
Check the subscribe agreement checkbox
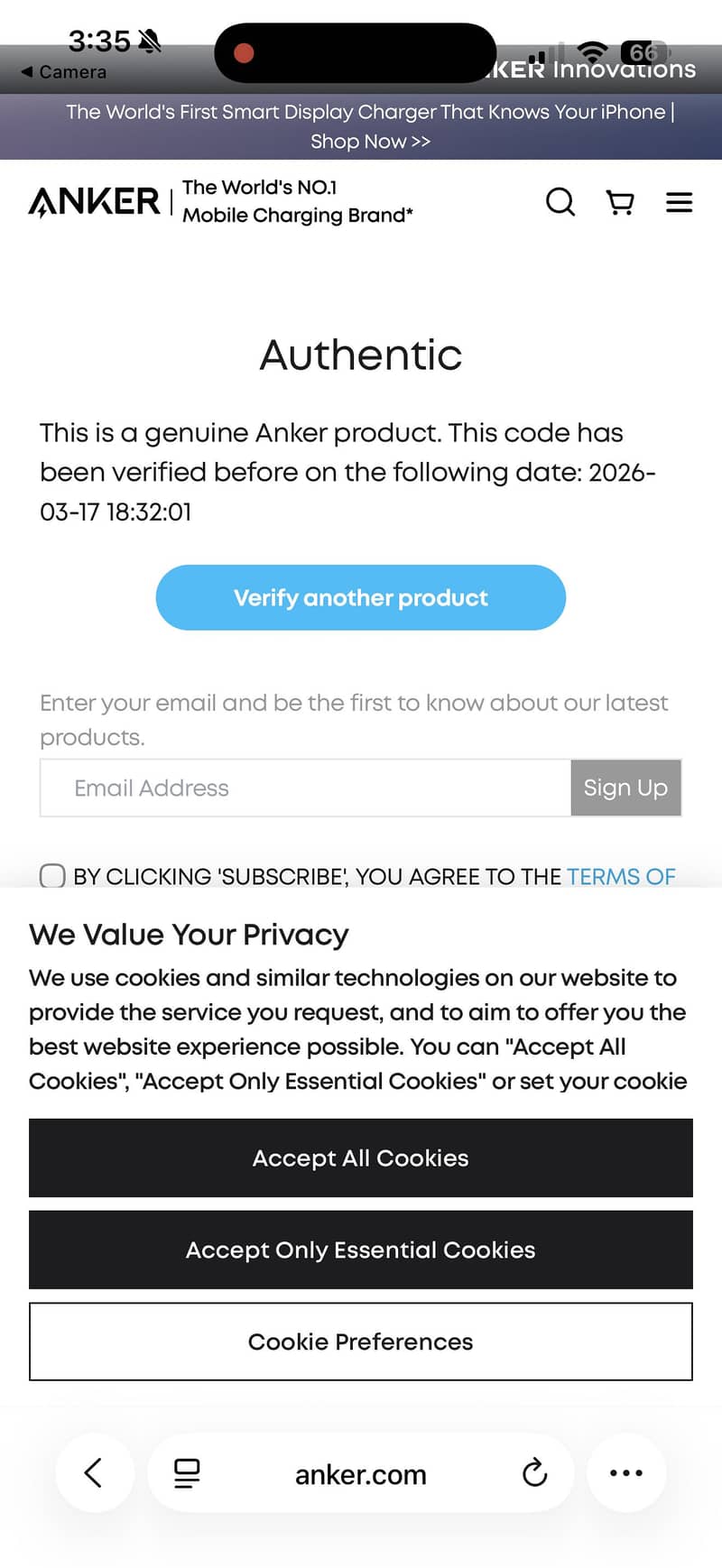[52, 875]
